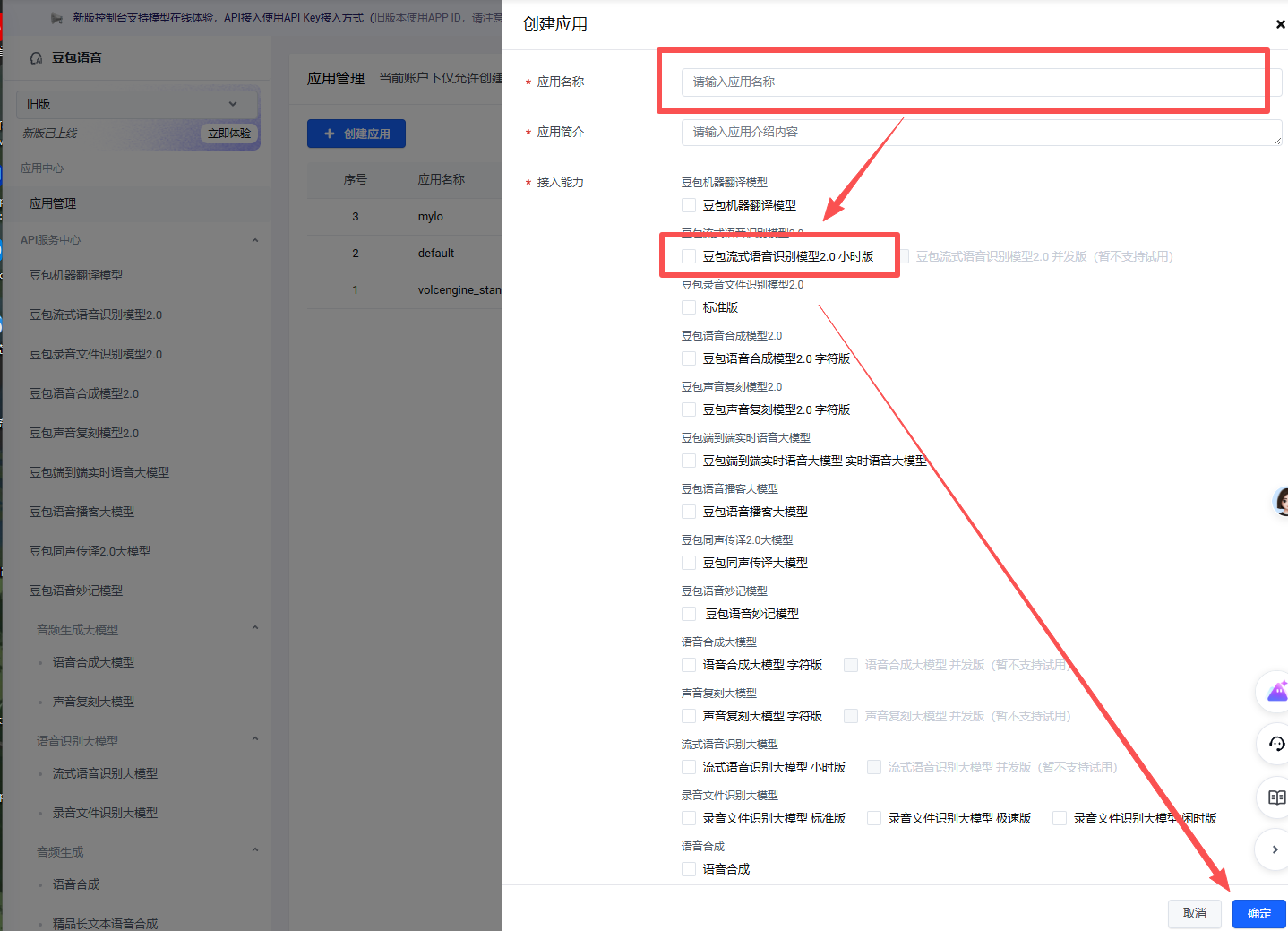Collapse the API服务中心 section
Screen dimensions: 1288x931
(255, 240)
